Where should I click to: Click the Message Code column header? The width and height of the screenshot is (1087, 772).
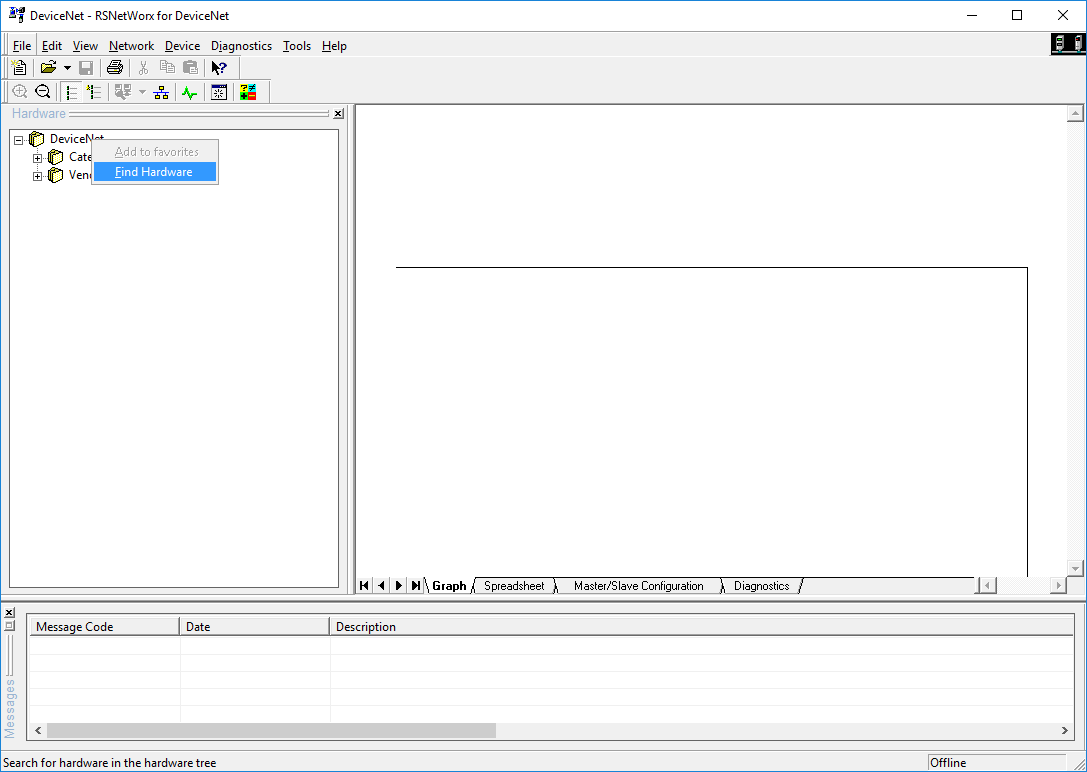pyautogui.click(x=104, y=626)
